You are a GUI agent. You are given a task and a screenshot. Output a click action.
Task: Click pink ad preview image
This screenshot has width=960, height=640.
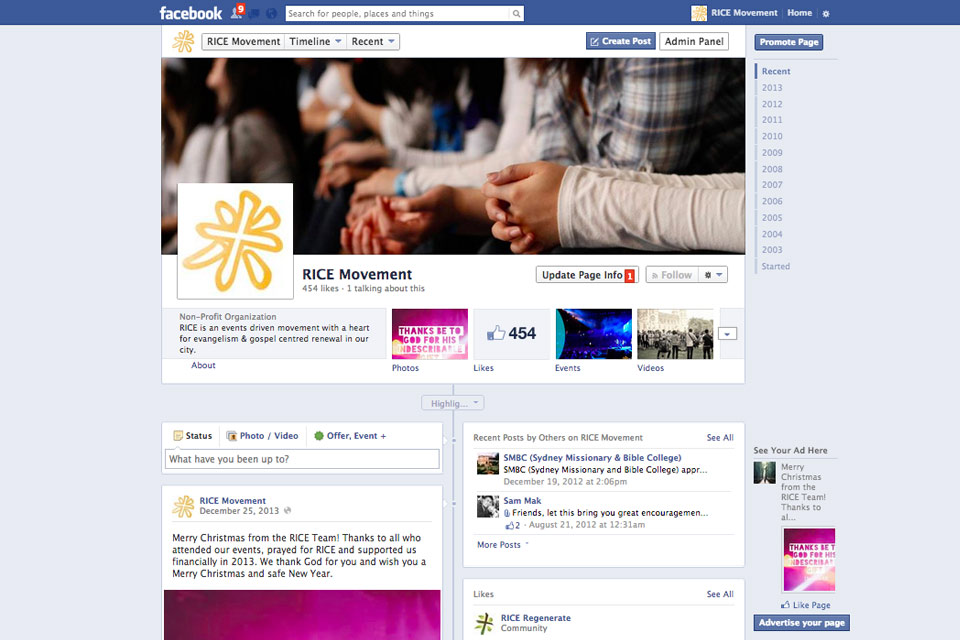click(x=809, y=559)
